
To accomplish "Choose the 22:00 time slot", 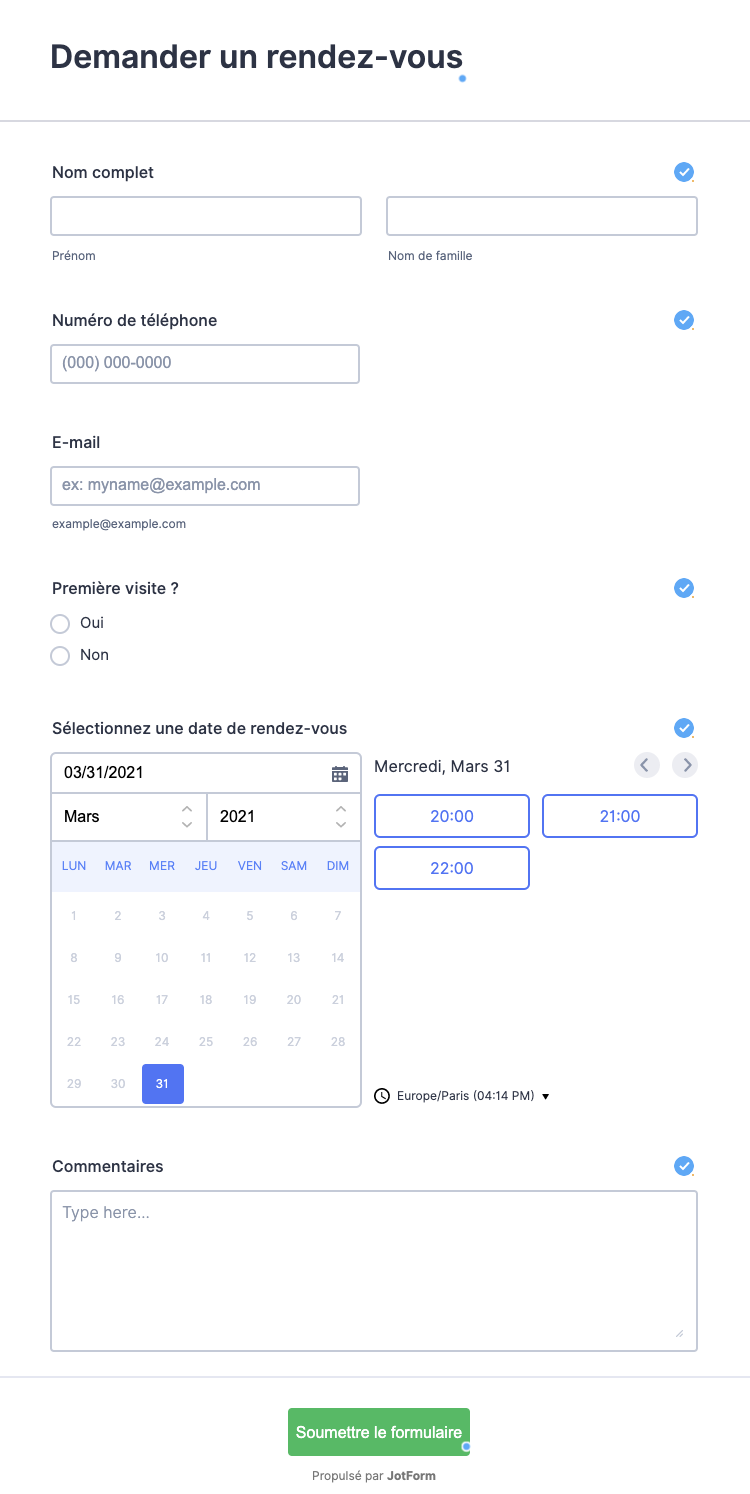I will pyautogui.click(x=451, y=868).
